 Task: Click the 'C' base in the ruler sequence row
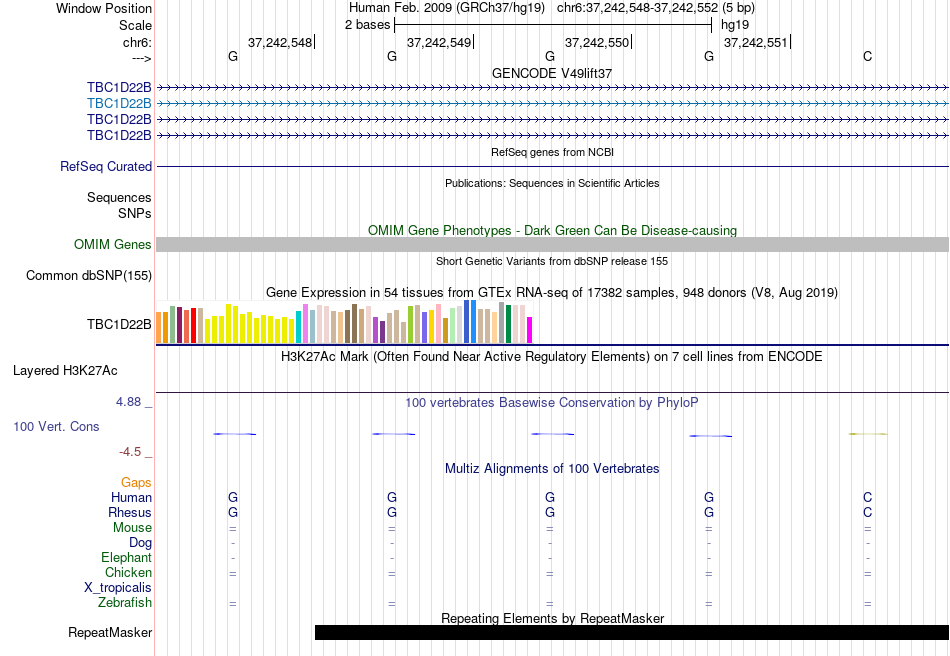point(868,57)
